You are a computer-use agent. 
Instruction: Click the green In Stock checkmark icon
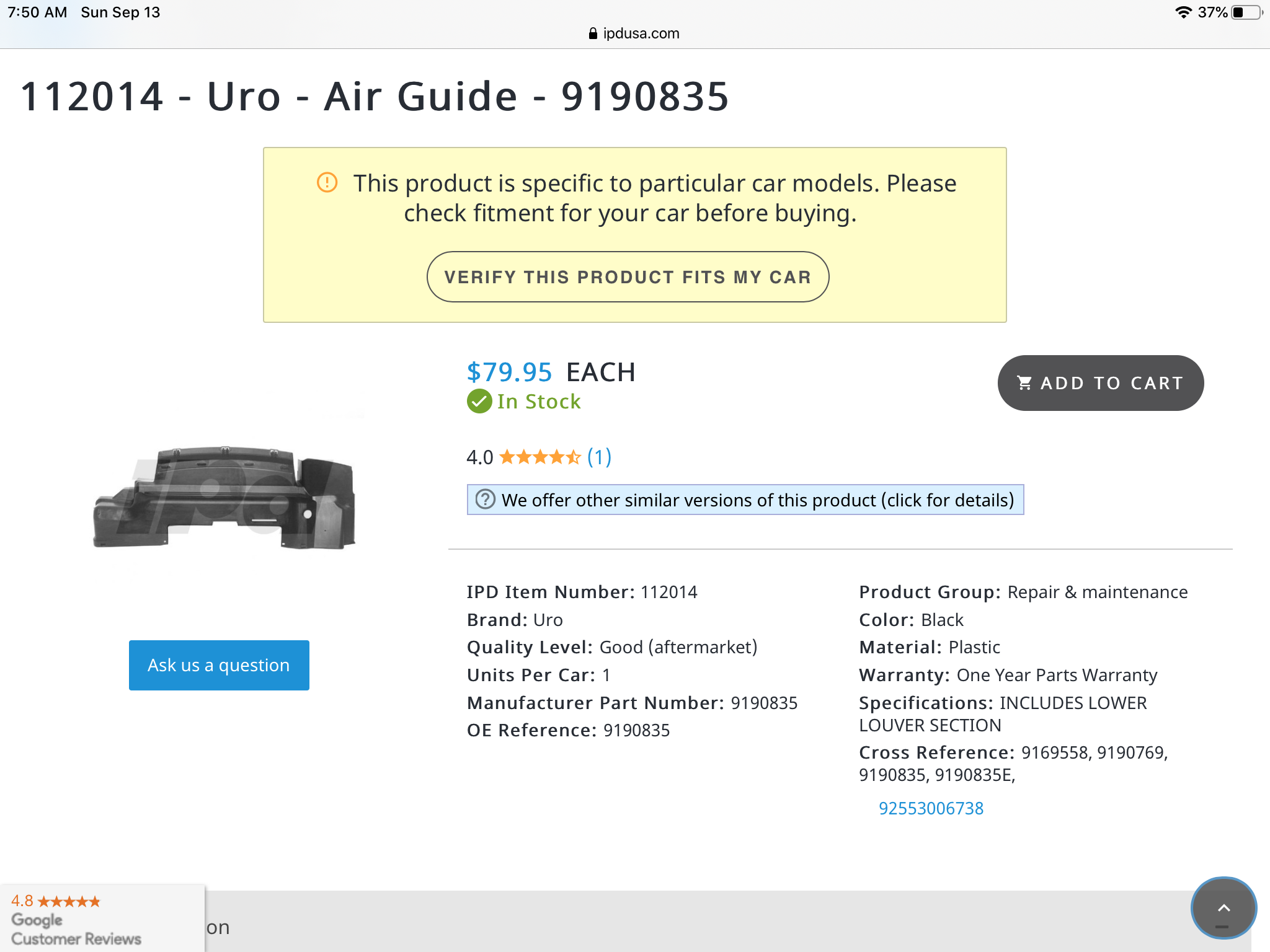[479, 402]
